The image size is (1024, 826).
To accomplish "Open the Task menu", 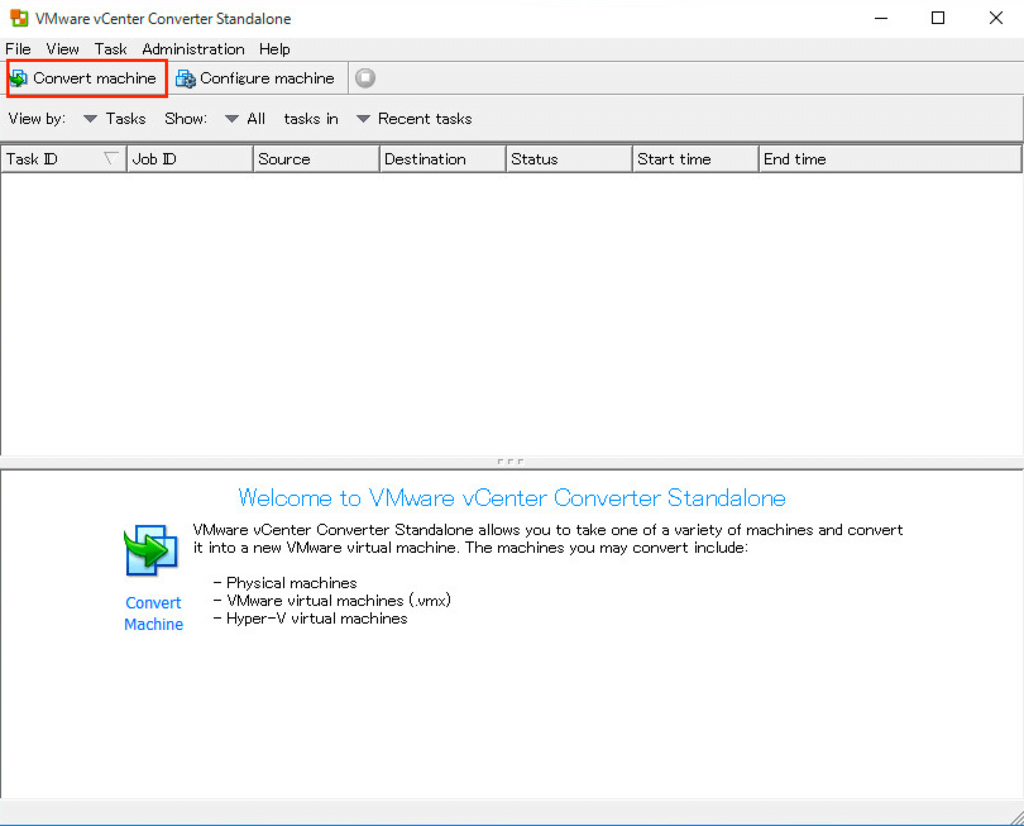I will [x=110, y=49].
